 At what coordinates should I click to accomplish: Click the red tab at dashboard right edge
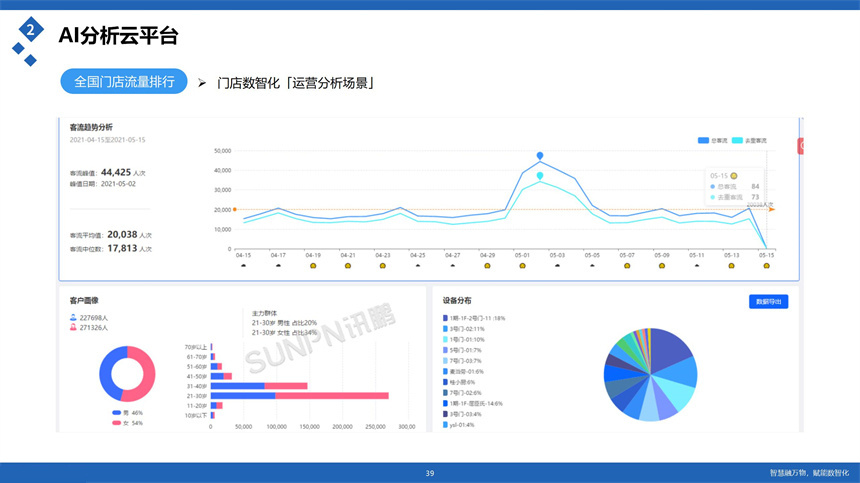coord(800,146)
